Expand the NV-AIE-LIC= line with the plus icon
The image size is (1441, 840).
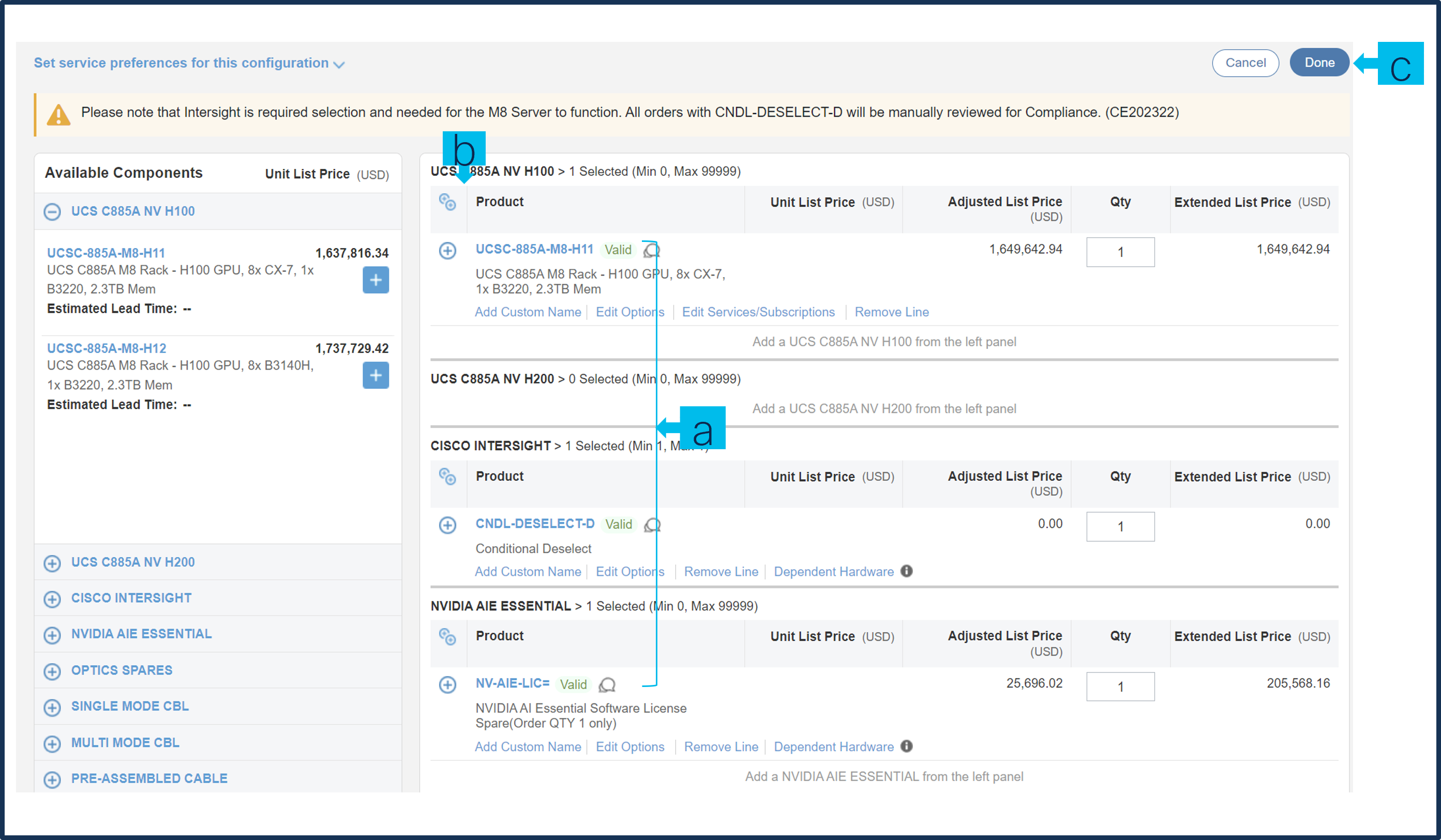tap(447, 684)
